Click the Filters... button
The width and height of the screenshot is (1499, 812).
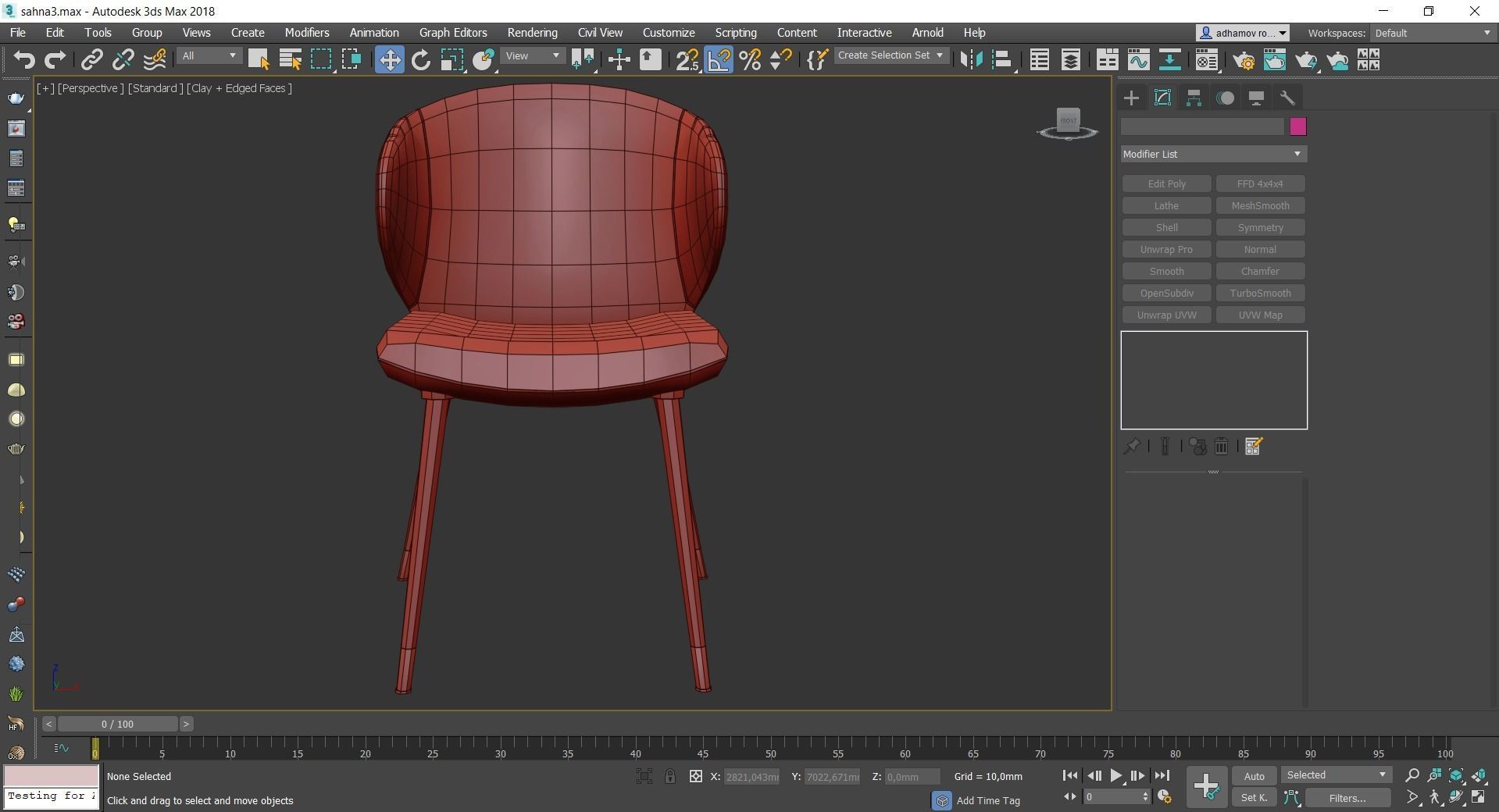pyautogui.click(x=1347, y=797)
